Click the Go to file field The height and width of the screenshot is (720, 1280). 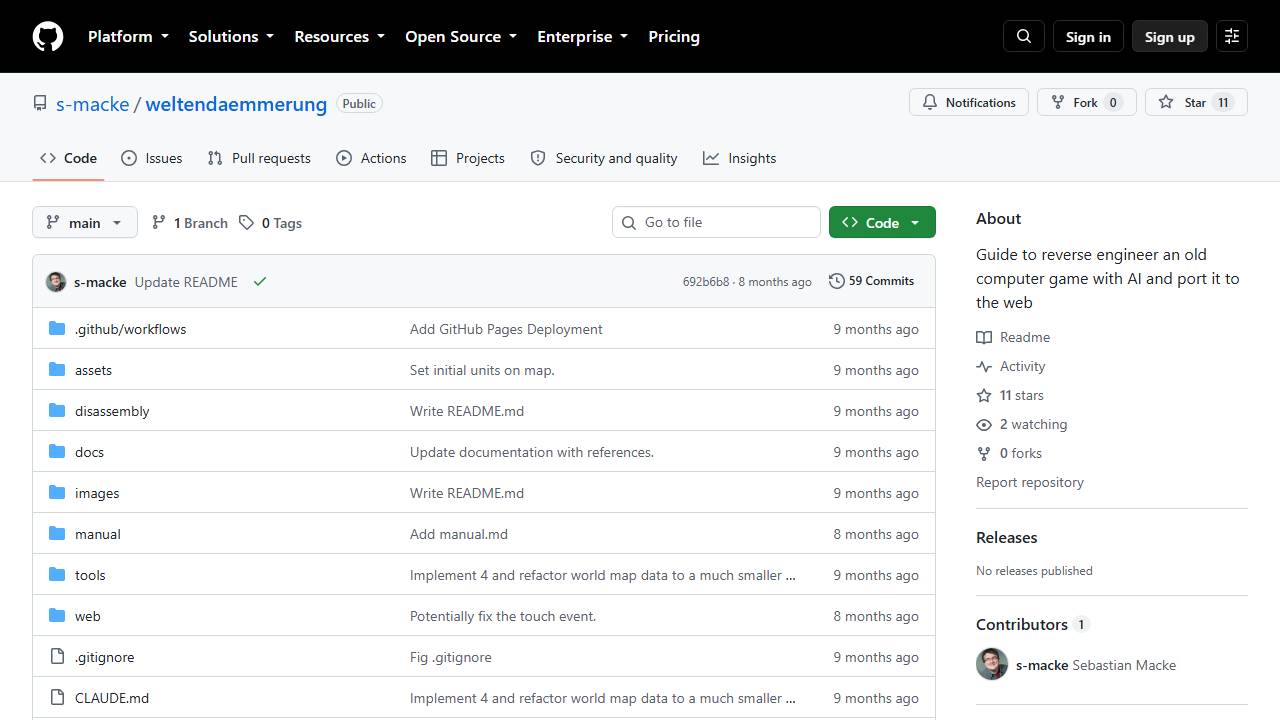(x=716, y=222)
